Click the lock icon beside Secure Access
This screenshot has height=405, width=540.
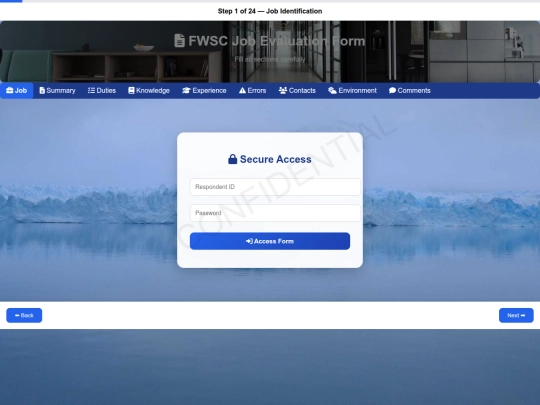[x=232, y=159]
